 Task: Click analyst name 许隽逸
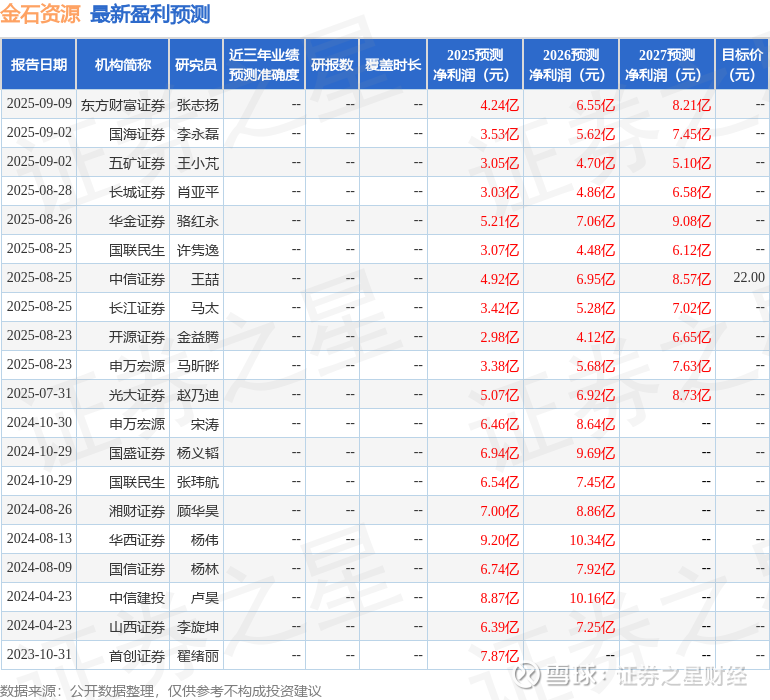pos(197,251)
